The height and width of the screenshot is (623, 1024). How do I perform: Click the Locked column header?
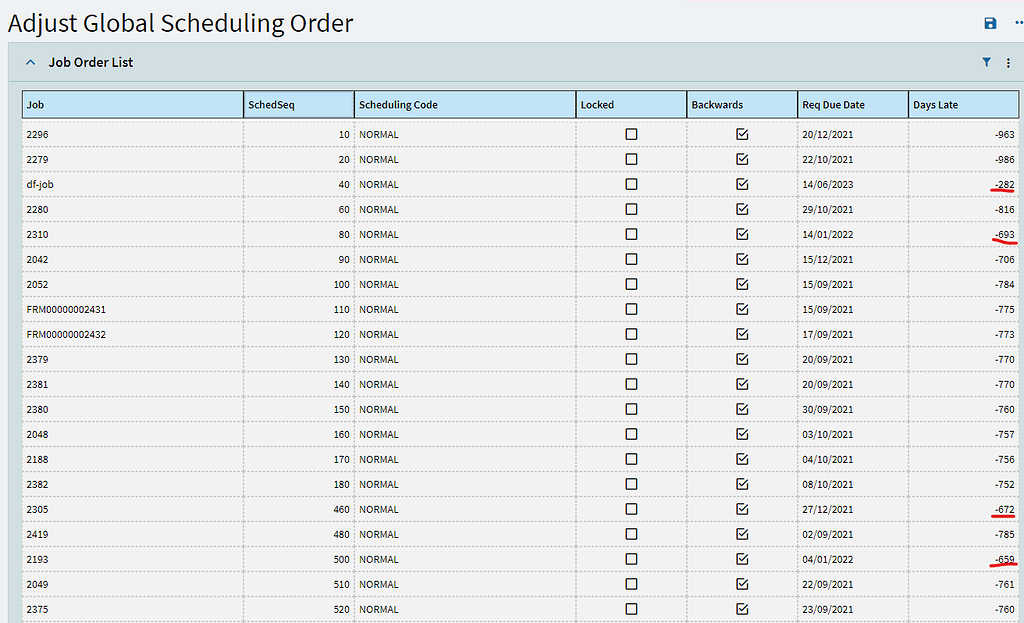(x=630, y=104)
